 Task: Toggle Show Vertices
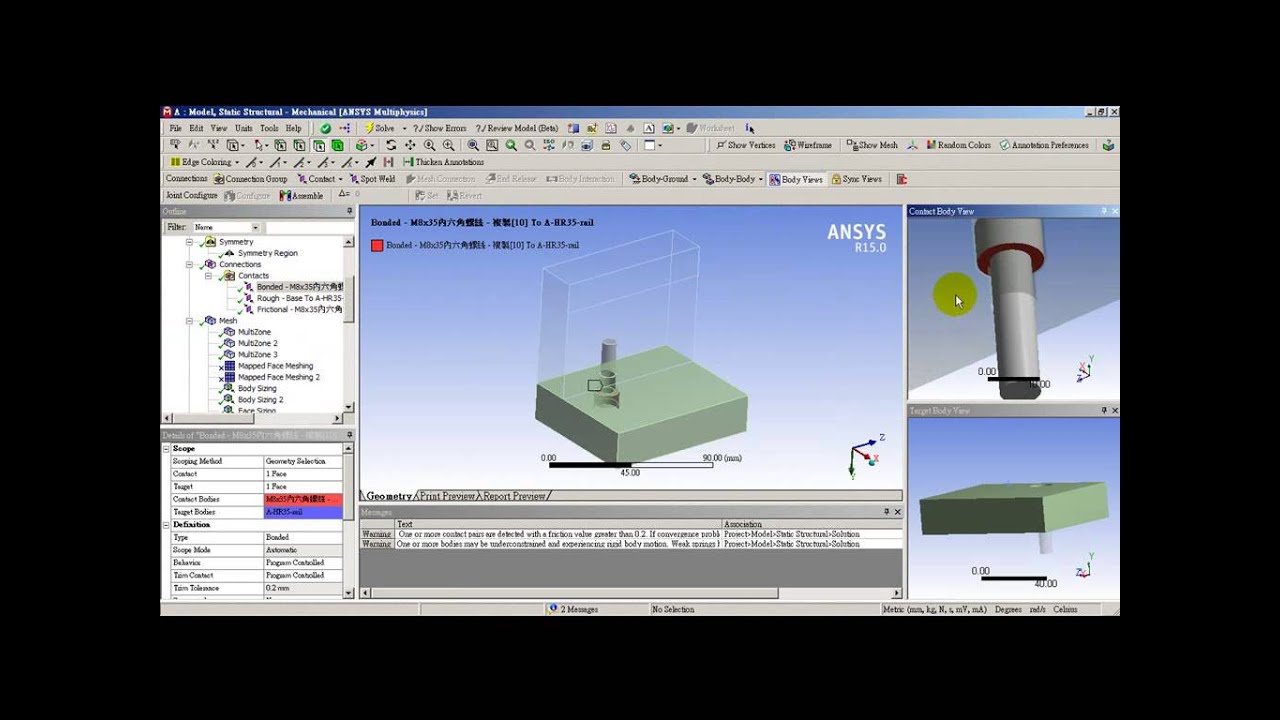[746, 145]
